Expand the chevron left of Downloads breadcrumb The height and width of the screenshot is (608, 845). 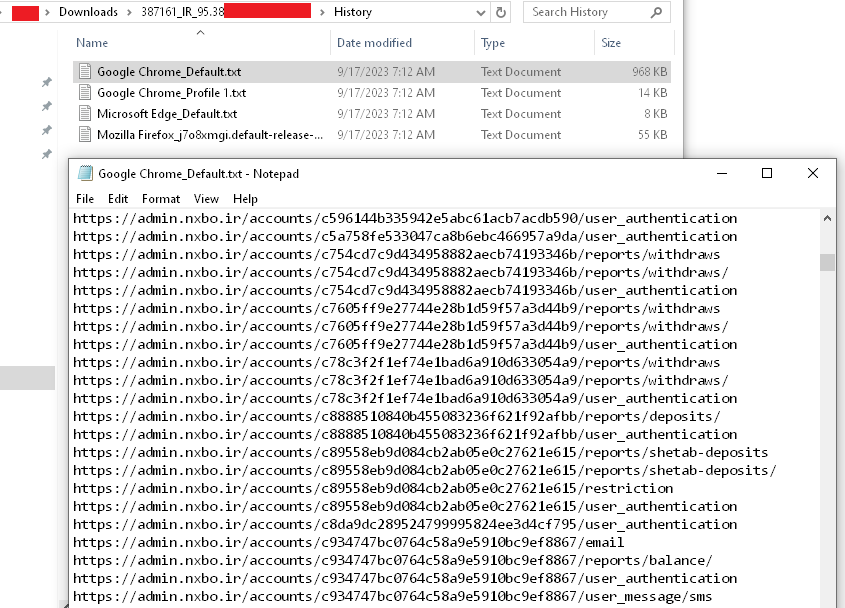[47, 12]
